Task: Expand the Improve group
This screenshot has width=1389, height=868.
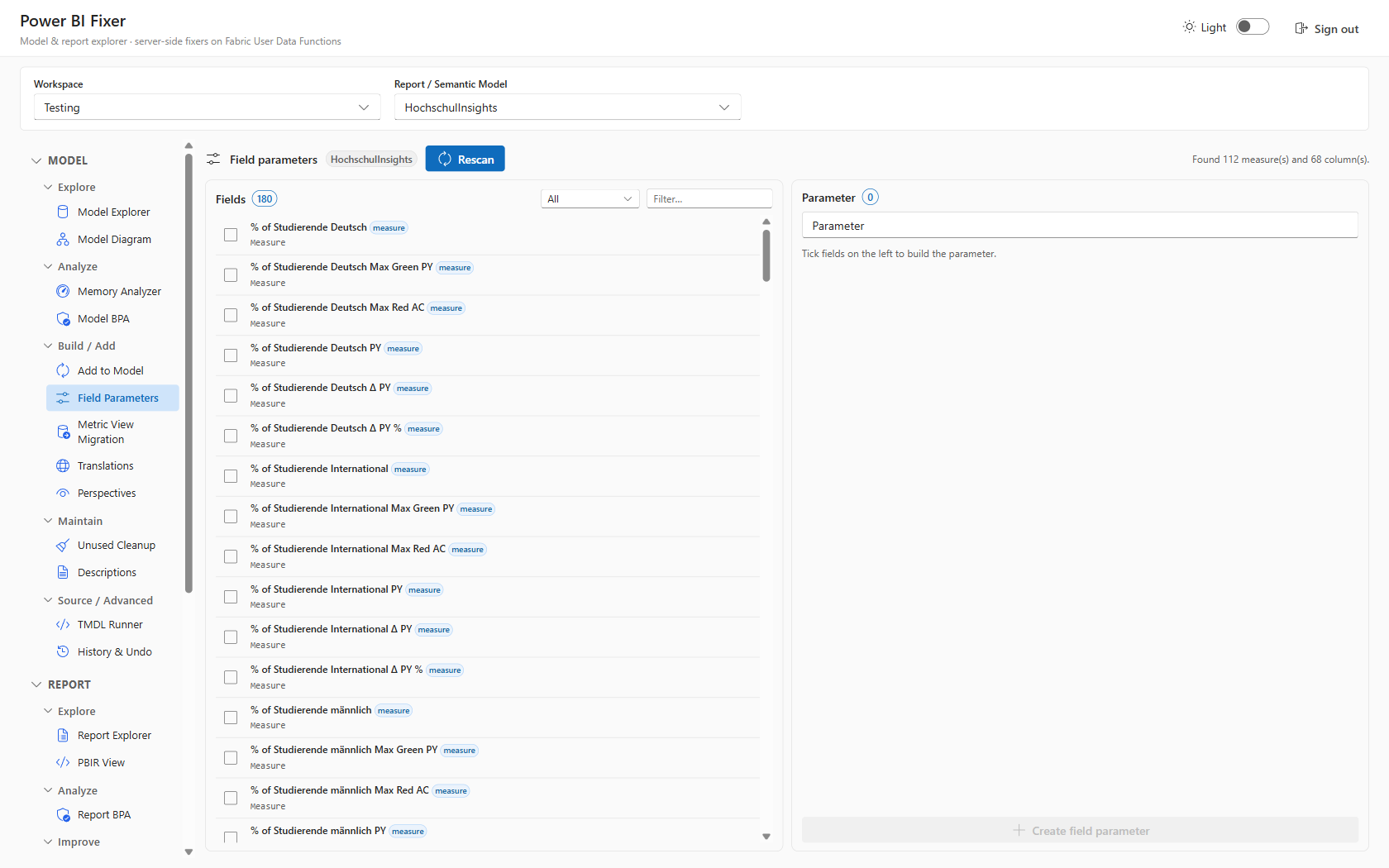Action: (48, 842)
